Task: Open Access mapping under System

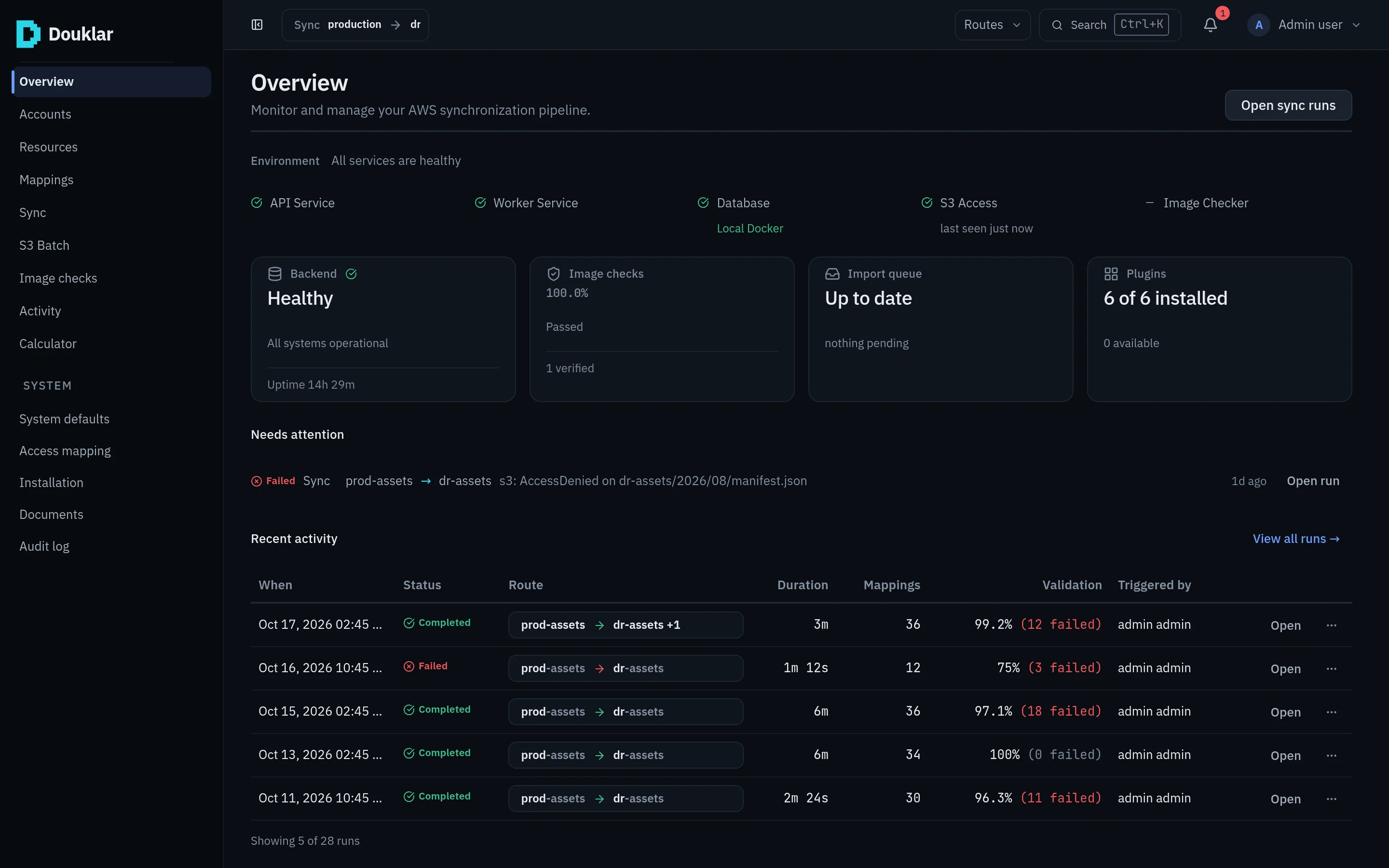Action: tap(111, 451)
